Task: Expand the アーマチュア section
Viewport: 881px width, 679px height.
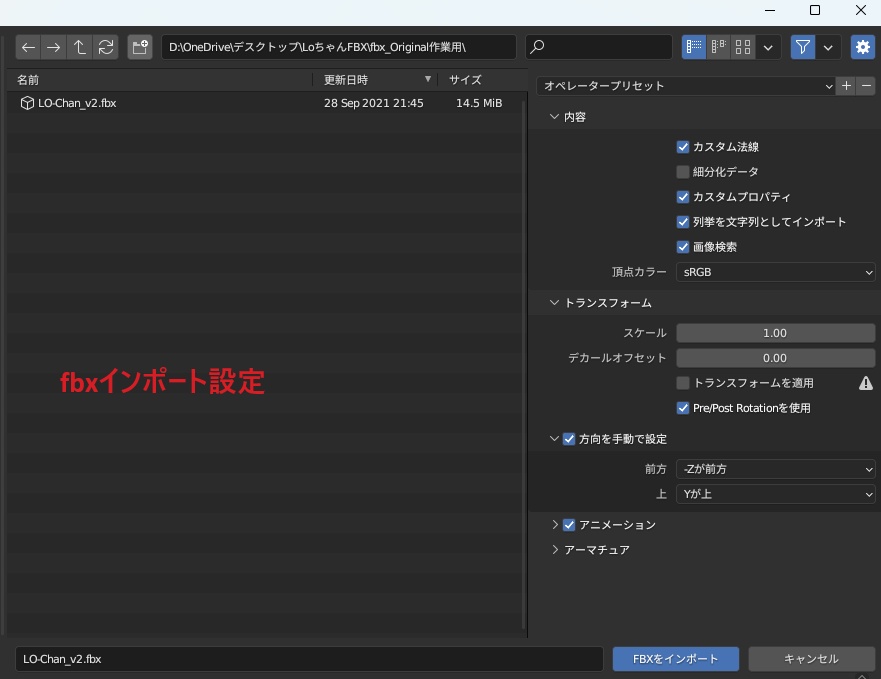Action: [556, 549]
